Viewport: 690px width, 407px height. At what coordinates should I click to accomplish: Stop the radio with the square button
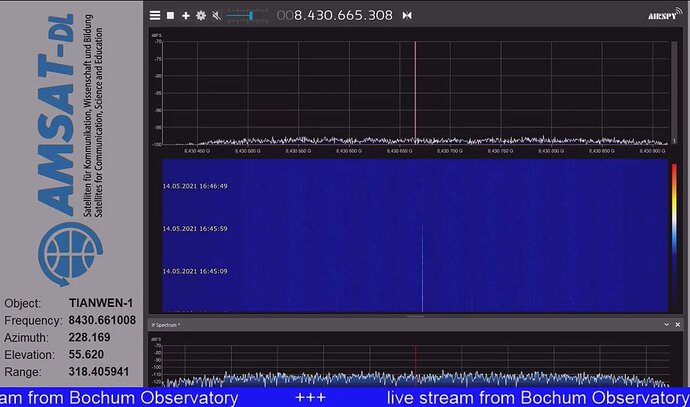point(170,15)
